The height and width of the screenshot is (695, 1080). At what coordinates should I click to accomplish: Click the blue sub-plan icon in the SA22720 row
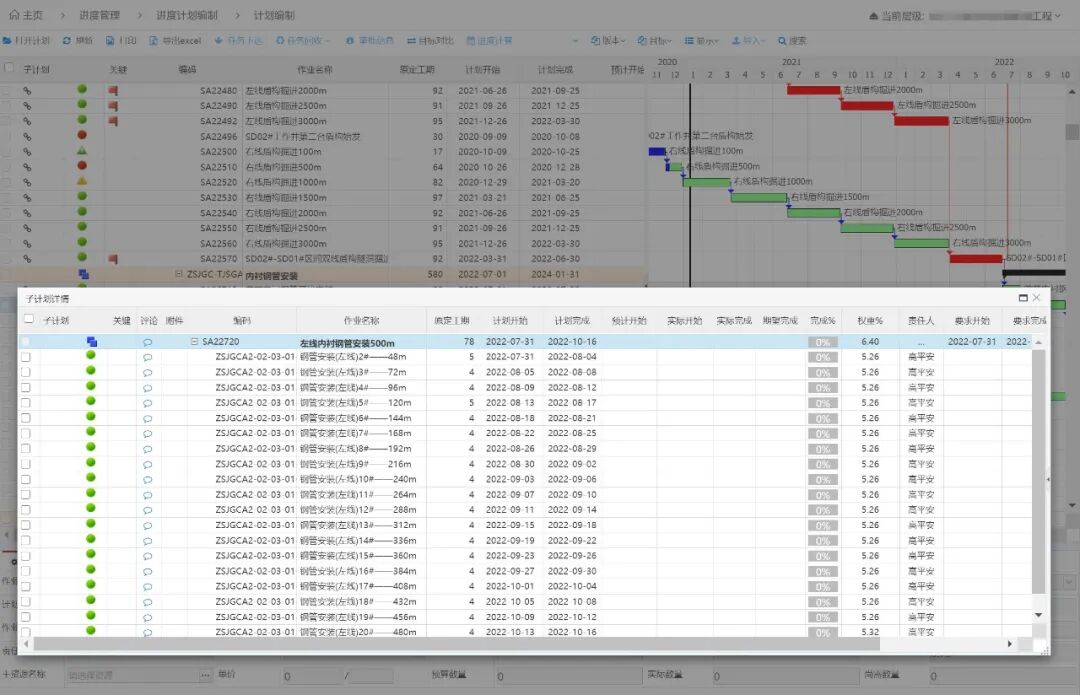click(92, 342)
